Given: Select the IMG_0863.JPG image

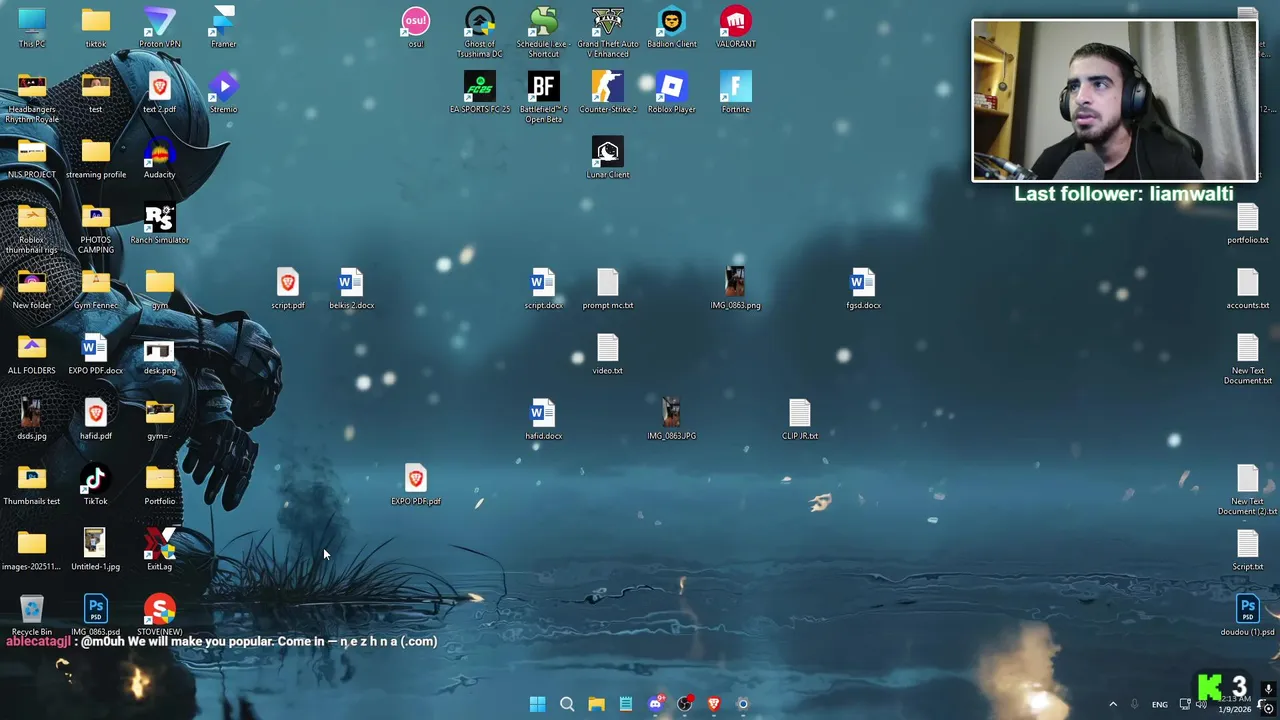Looking at the screenshot, I should click(672, 418).
